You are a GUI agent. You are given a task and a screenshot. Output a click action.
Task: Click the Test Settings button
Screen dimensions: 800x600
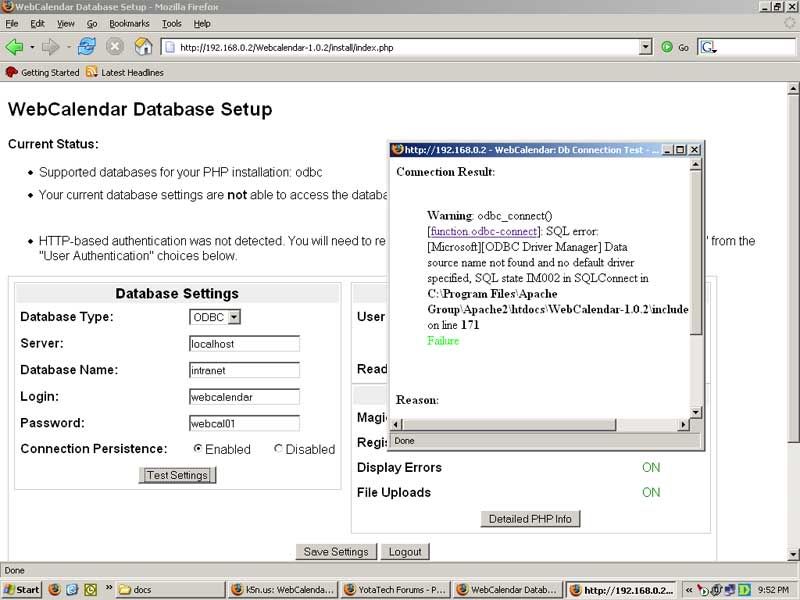tap(177, 475)
